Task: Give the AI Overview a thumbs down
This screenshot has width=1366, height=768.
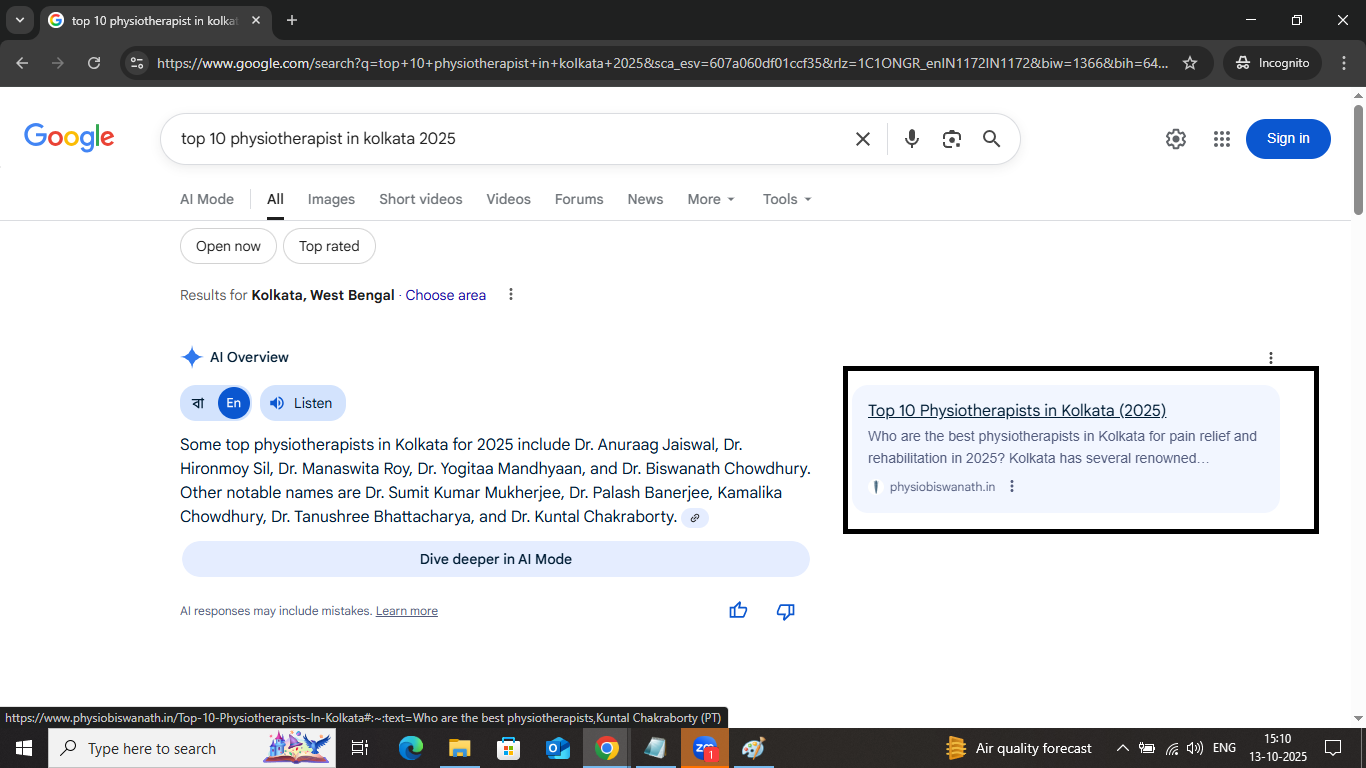Action: pyautogui.click(x=785, y=611)
